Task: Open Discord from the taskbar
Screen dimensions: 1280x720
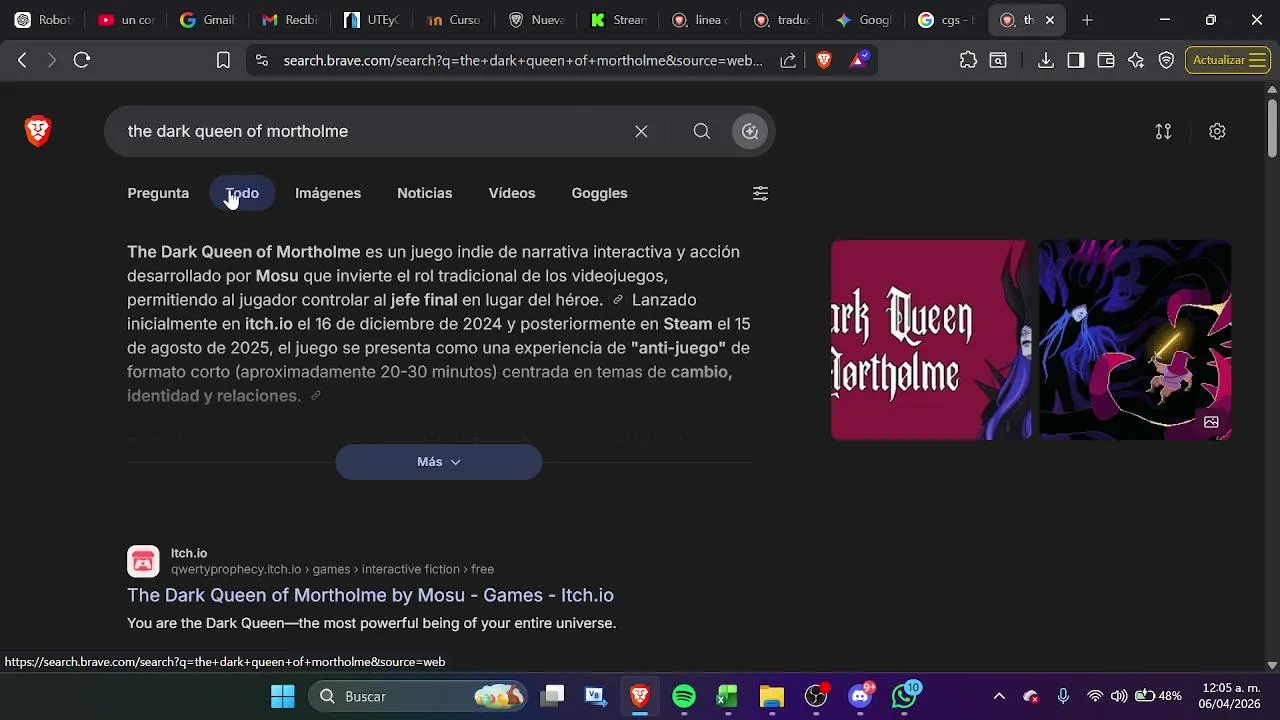Action: 860,696
